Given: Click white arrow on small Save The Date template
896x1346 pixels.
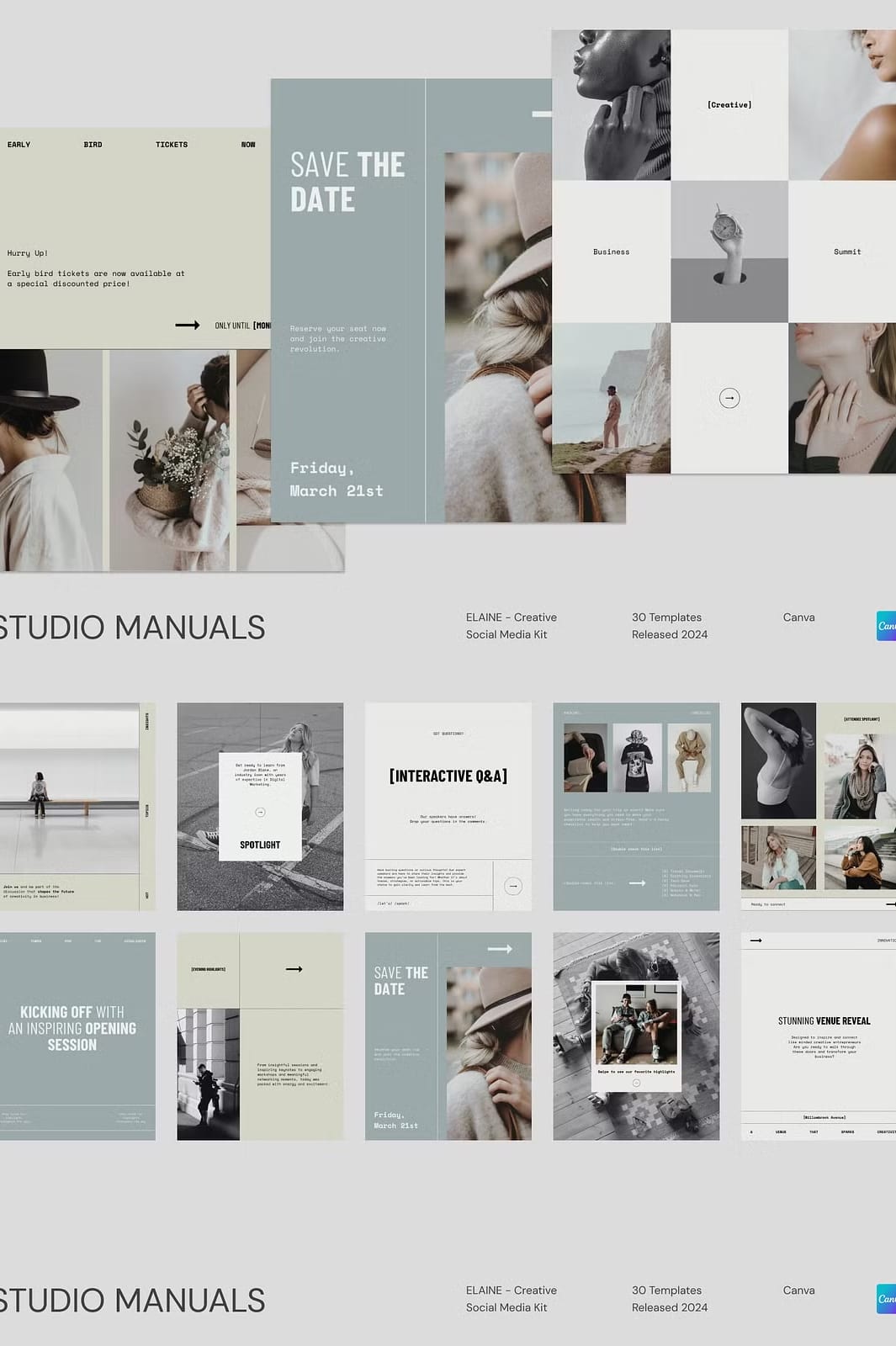Looking at the screenshot, I should (x=500, y=949).
